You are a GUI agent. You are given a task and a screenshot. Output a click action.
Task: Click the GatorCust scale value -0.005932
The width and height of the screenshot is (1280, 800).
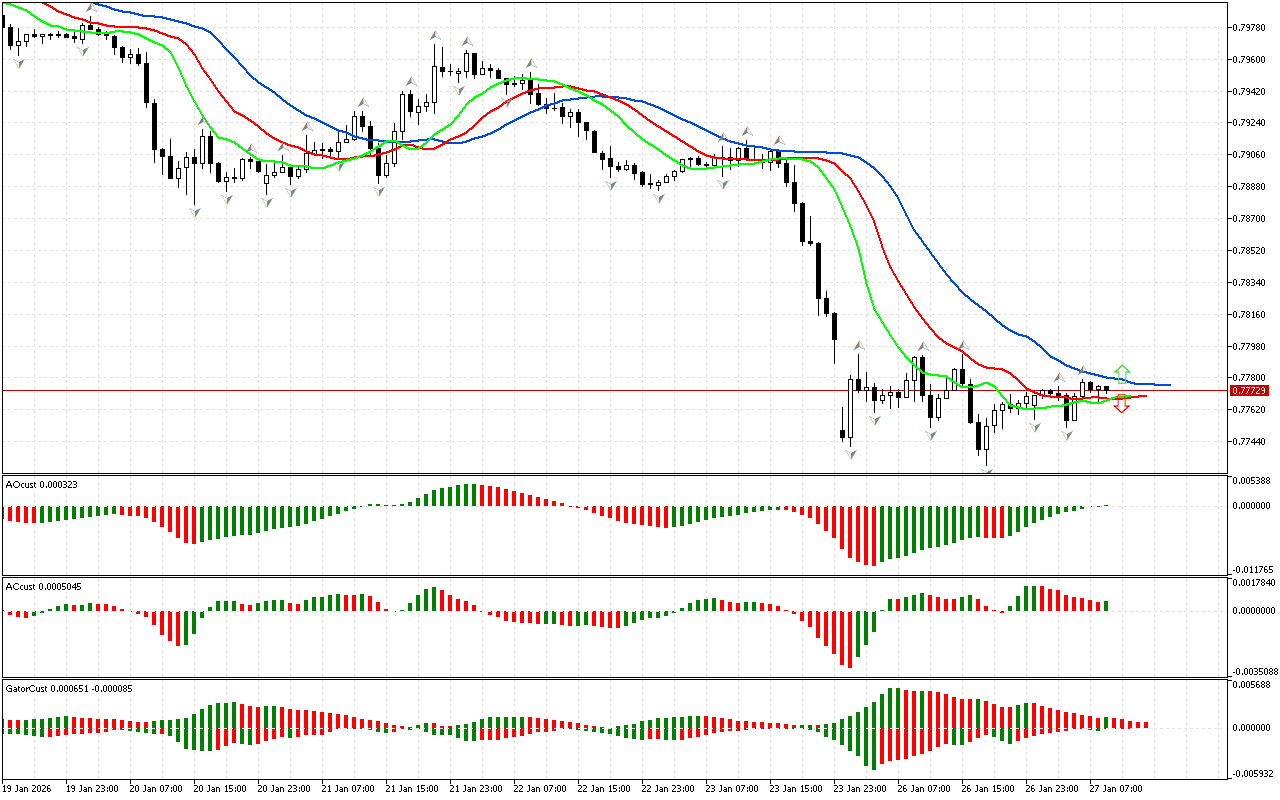(1254, 773)
